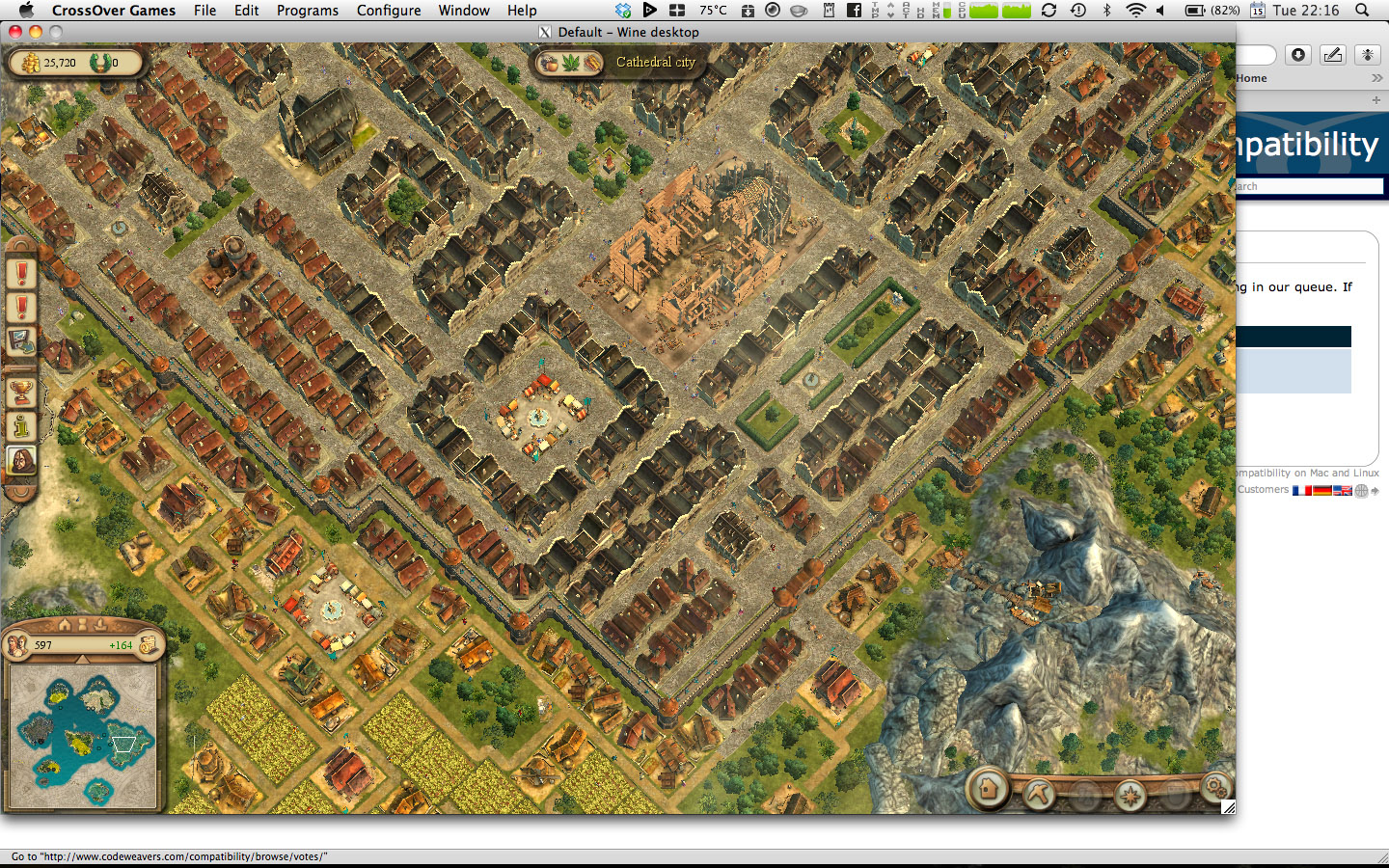Switch minimap panel to ship tab
Viewport: 1389px width, 868px height.
[100, 625]
